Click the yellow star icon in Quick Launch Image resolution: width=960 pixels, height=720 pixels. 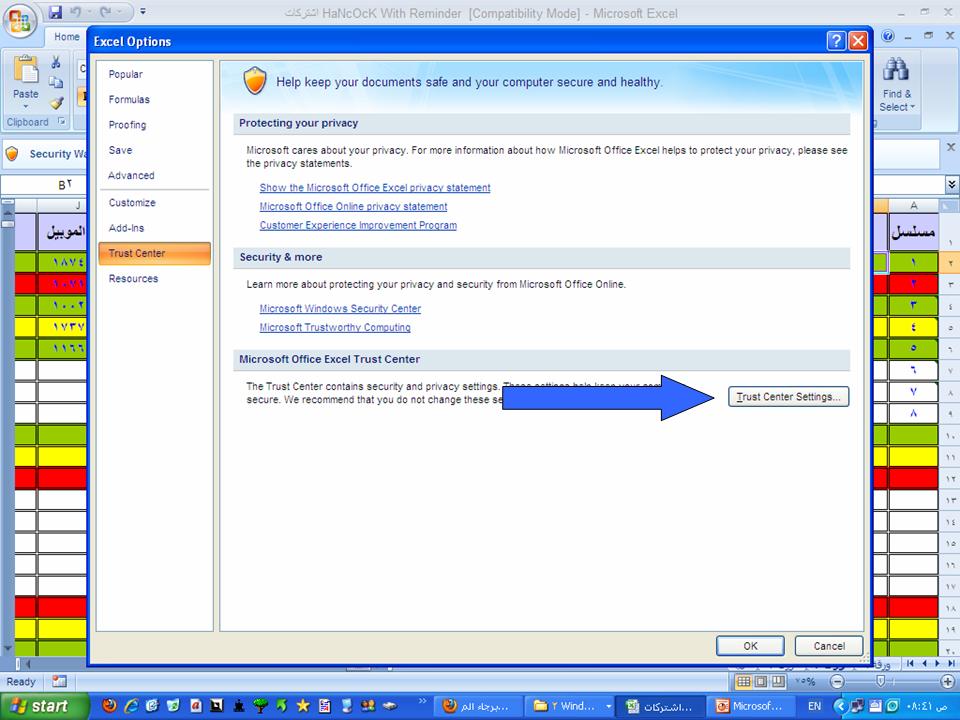pyautogui.click(x=303, y=706)
